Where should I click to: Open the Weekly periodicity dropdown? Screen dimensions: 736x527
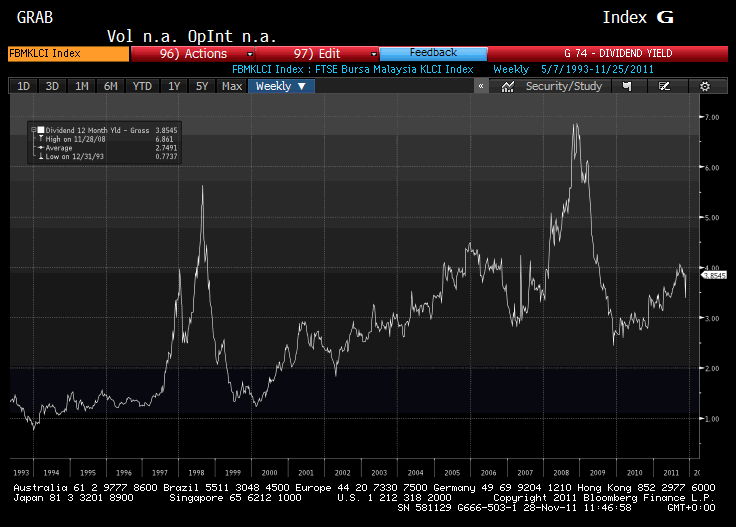pos(281,86)
